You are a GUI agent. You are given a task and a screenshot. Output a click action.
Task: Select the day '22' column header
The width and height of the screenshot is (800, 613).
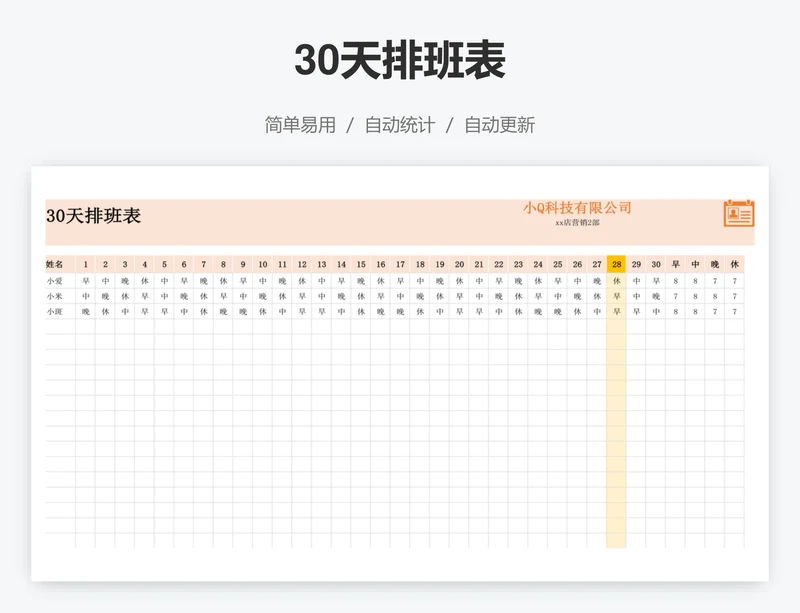point(498,264)
